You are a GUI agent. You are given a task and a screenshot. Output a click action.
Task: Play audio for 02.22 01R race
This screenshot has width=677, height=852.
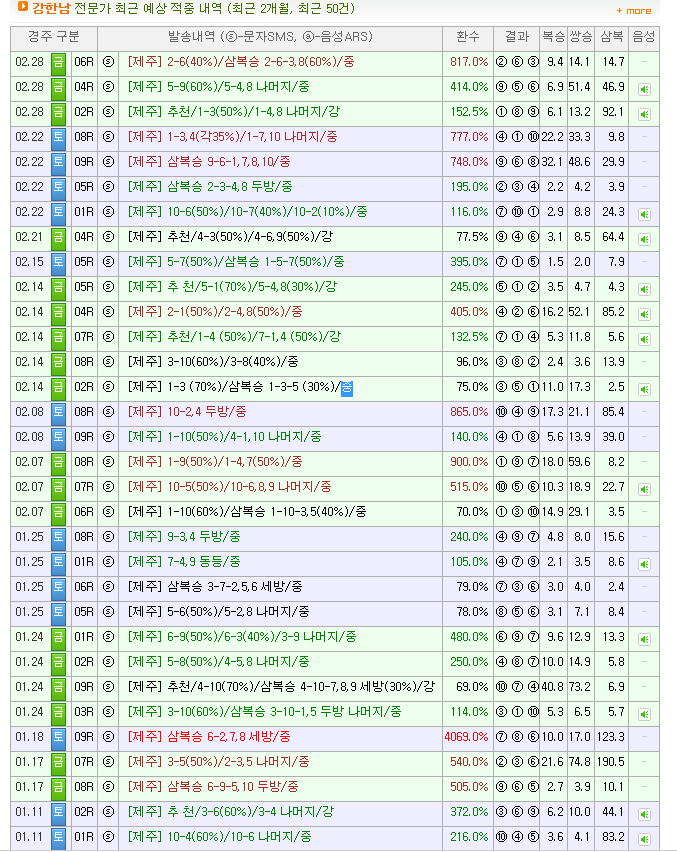click(644, 215)
